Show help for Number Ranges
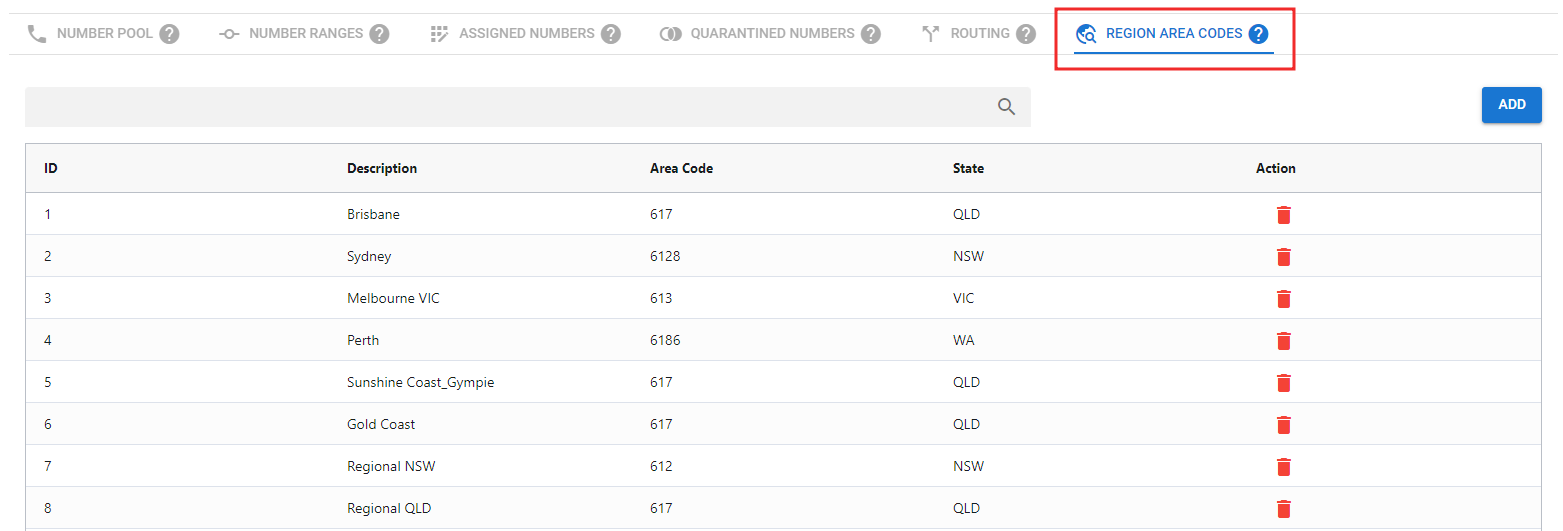 tap(379, 34)
